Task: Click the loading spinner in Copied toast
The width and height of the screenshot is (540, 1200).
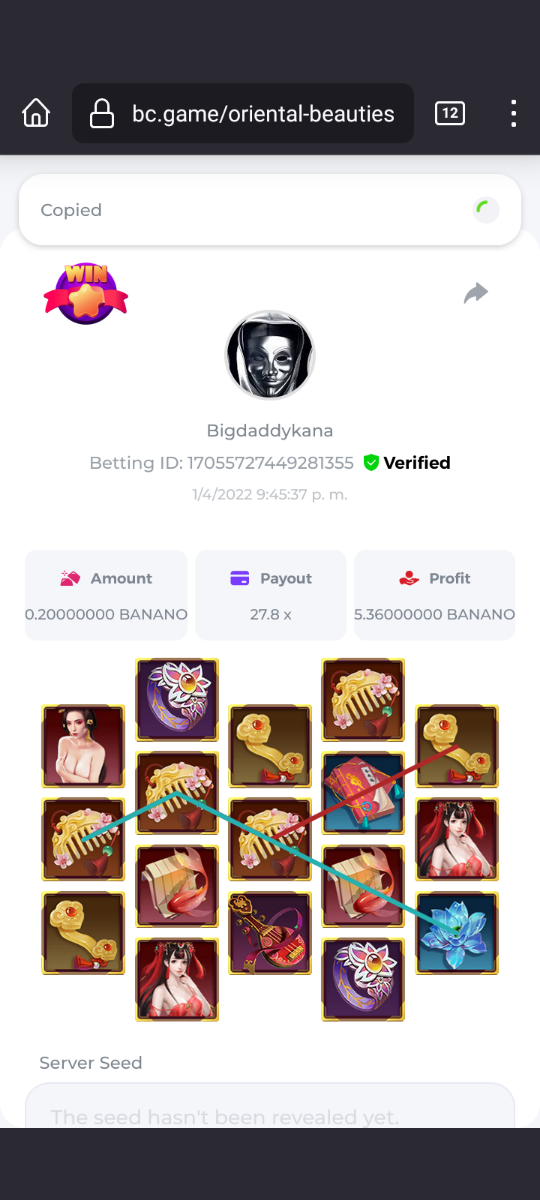Action: 485,210
